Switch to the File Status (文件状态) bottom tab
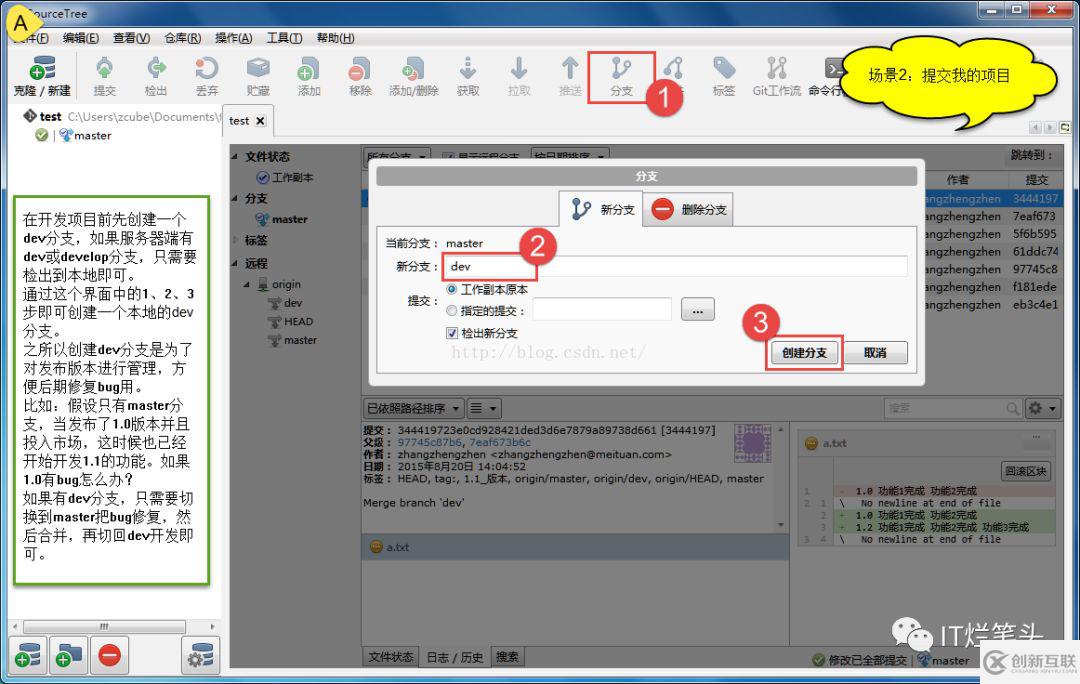The height and width of the screenshot is (684, 1080). pos(391,657)
